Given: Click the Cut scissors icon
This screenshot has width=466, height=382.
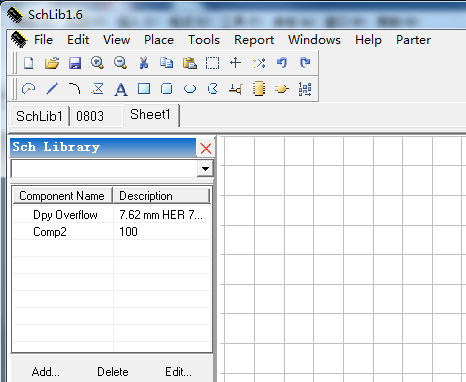Looking at the screenshot, I should [144, 63].
